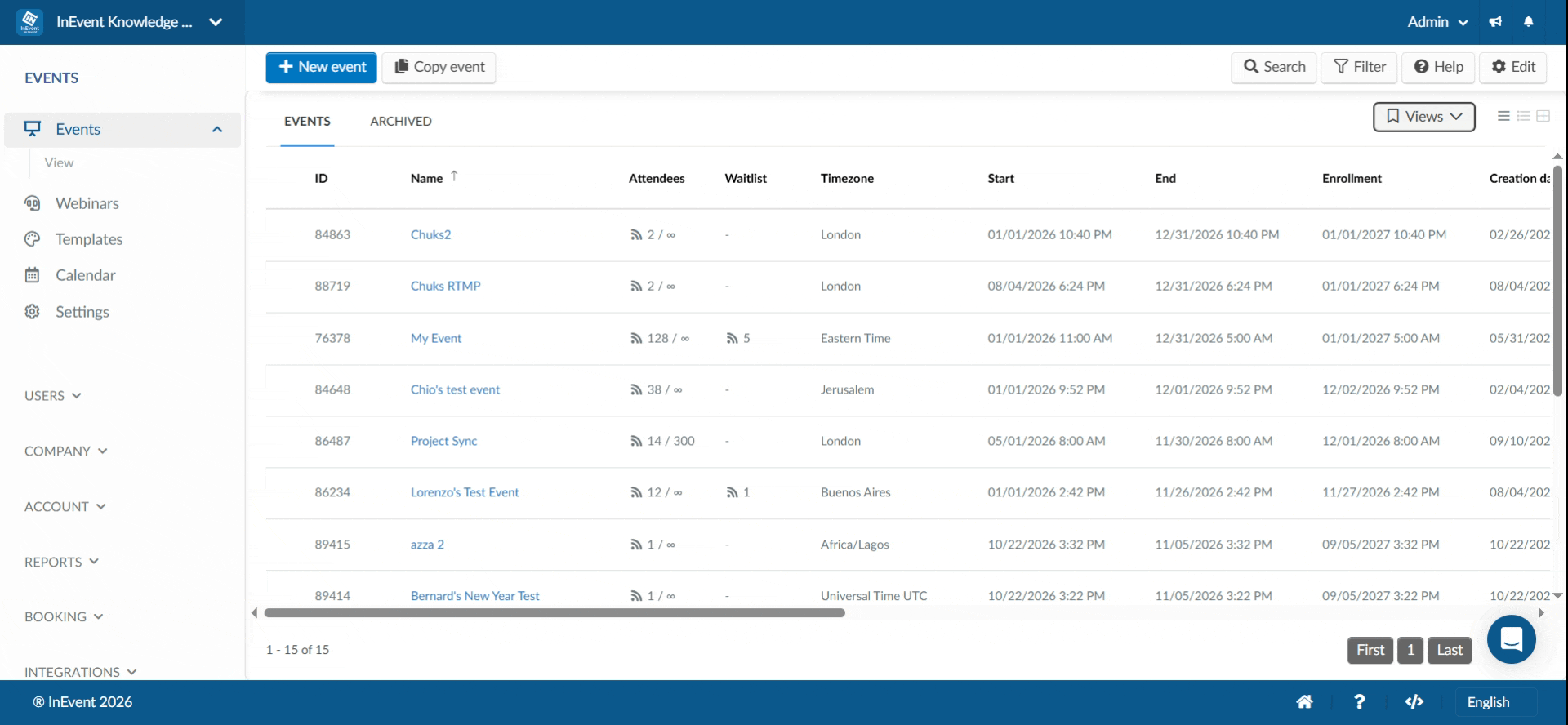This screenshot has width=1568, height=725.
Task: Collapse the Events sidebar menu
Action: click(217, 130)
